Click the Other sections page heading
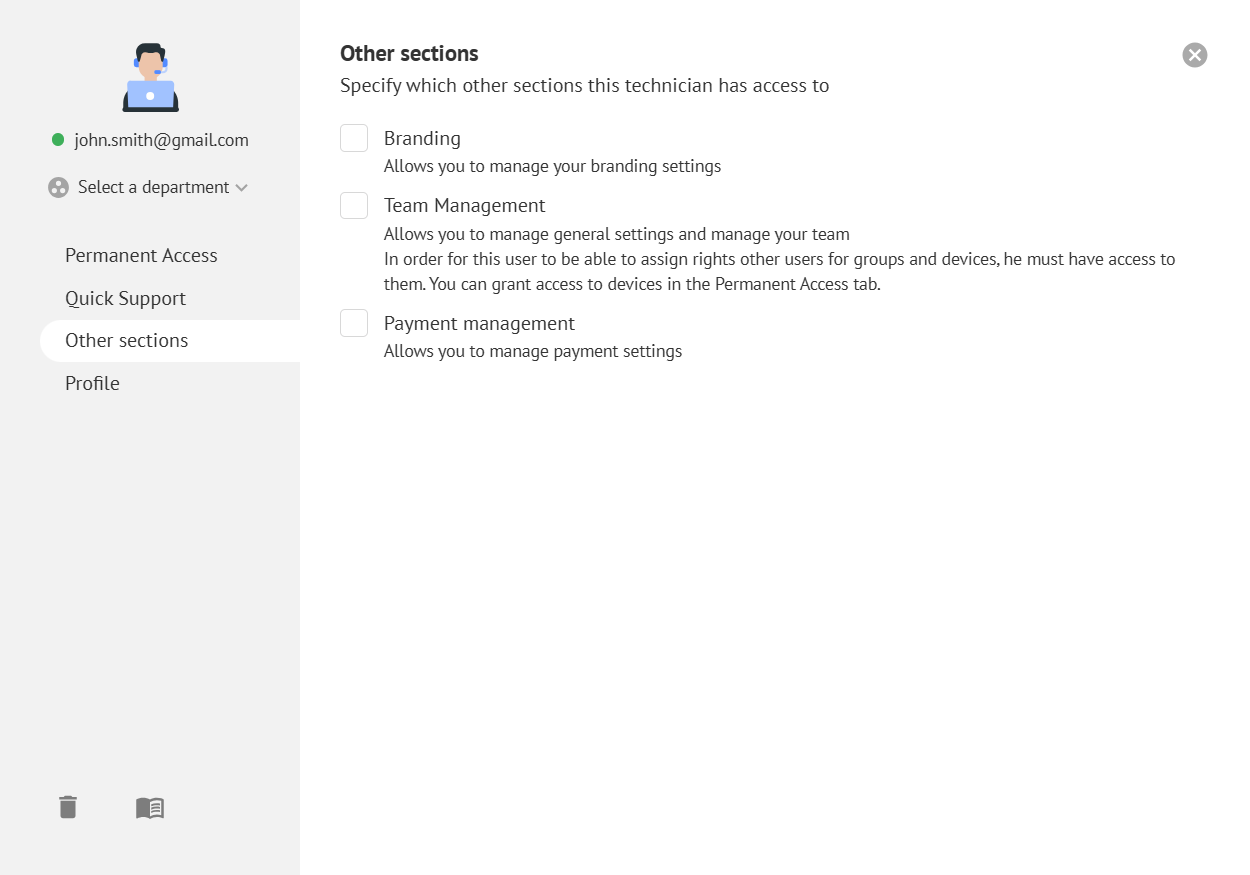The image size is (1250, 875). click(409, 54)
